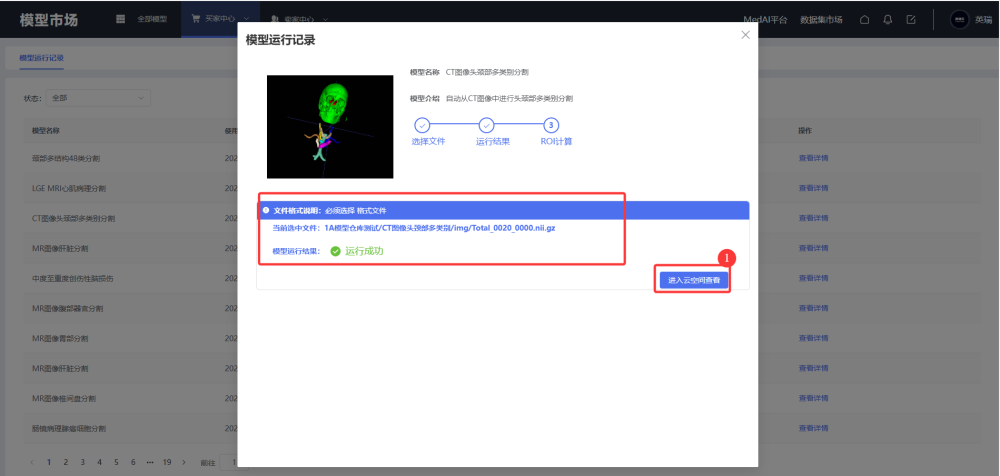Open 全部模型 in the top navigation
This screenshot has width=1000, height=476.
point(152,19)
